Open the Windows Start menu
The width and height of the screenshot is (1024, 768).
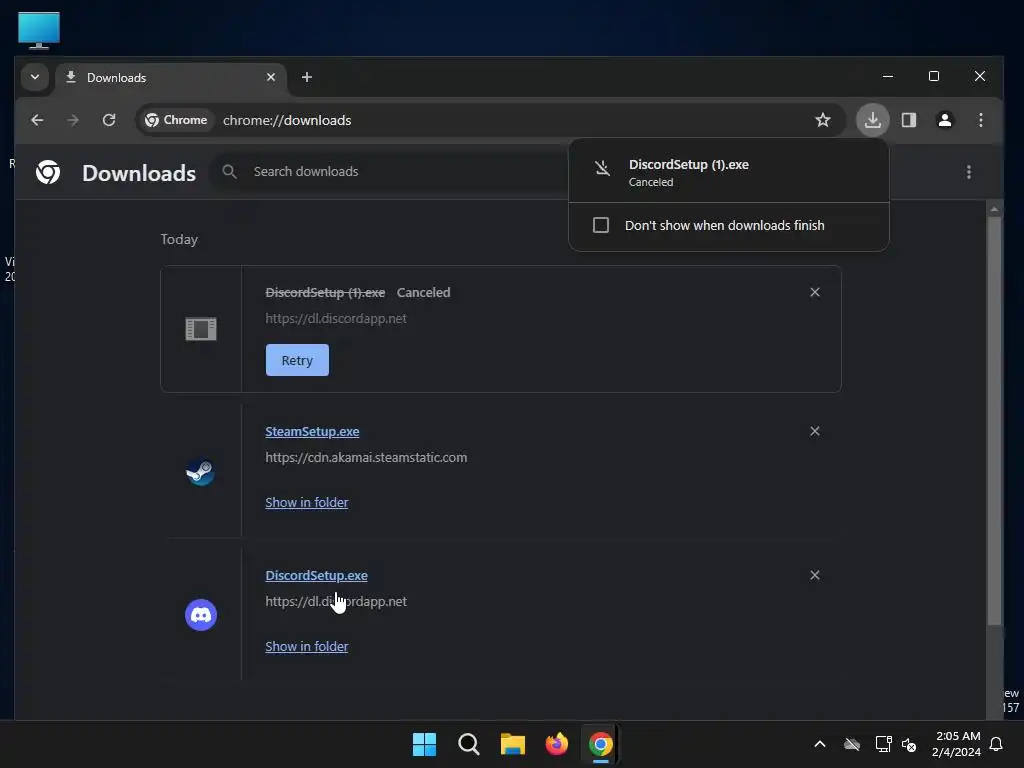click(424, 744)
